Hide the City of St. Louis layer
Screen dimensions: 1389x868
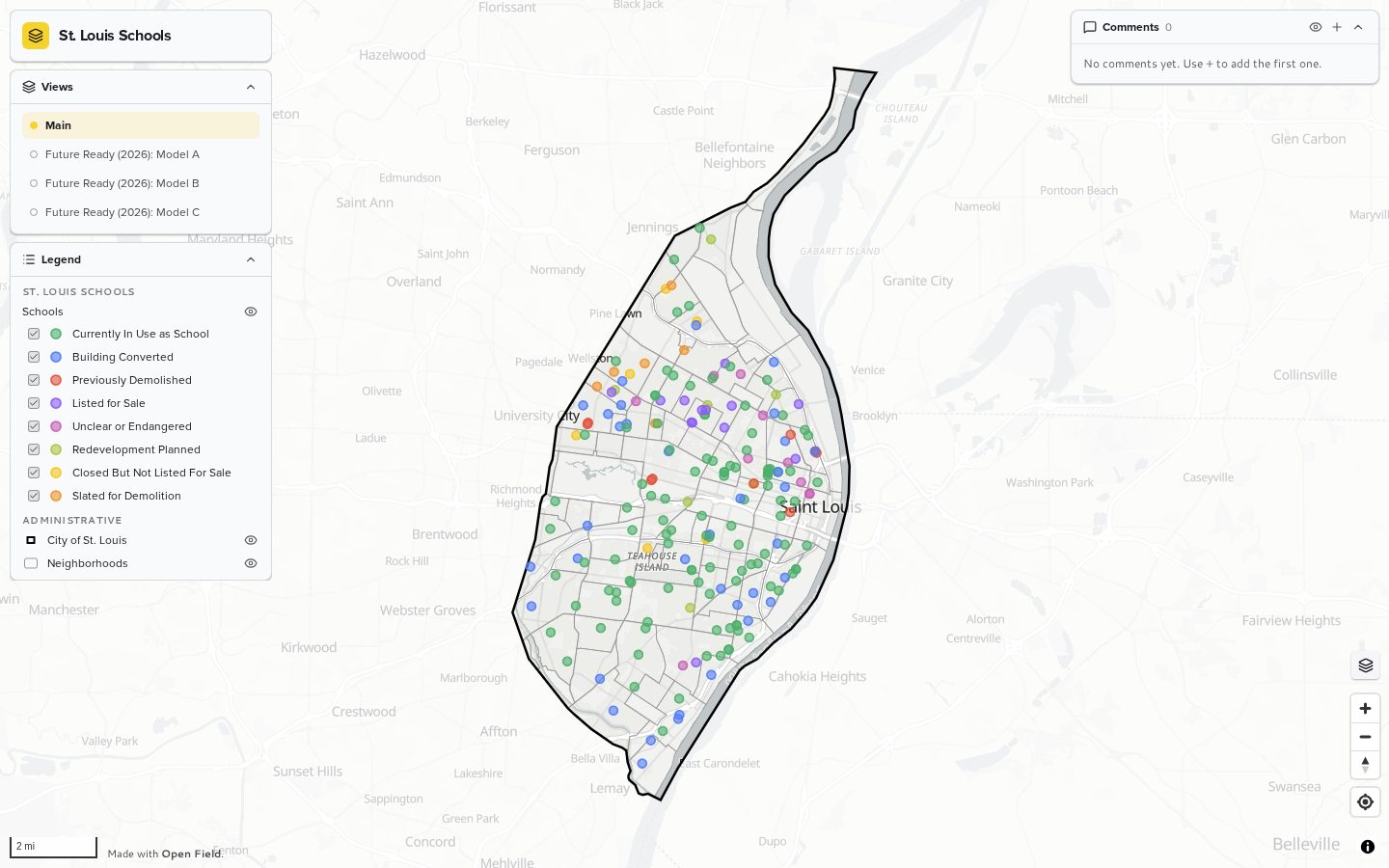pyautogui.click(x=251, y=540)
